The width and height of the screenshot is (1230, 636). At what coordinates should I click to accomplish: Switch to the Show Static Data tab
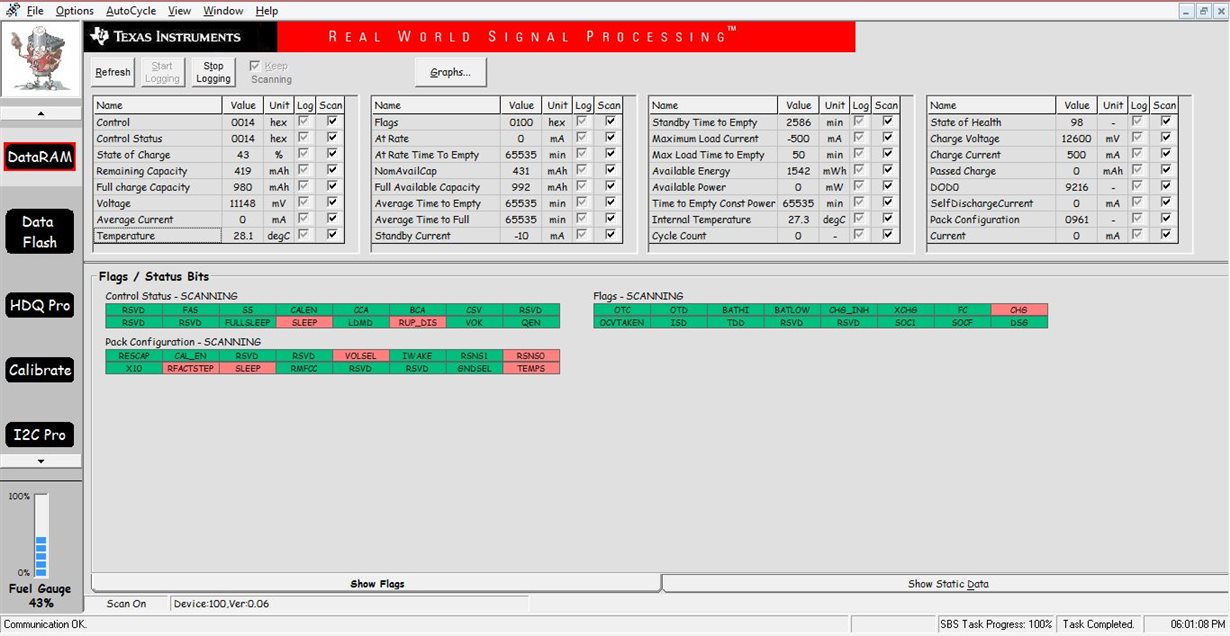pyautogui.click(x=948, y=584)
